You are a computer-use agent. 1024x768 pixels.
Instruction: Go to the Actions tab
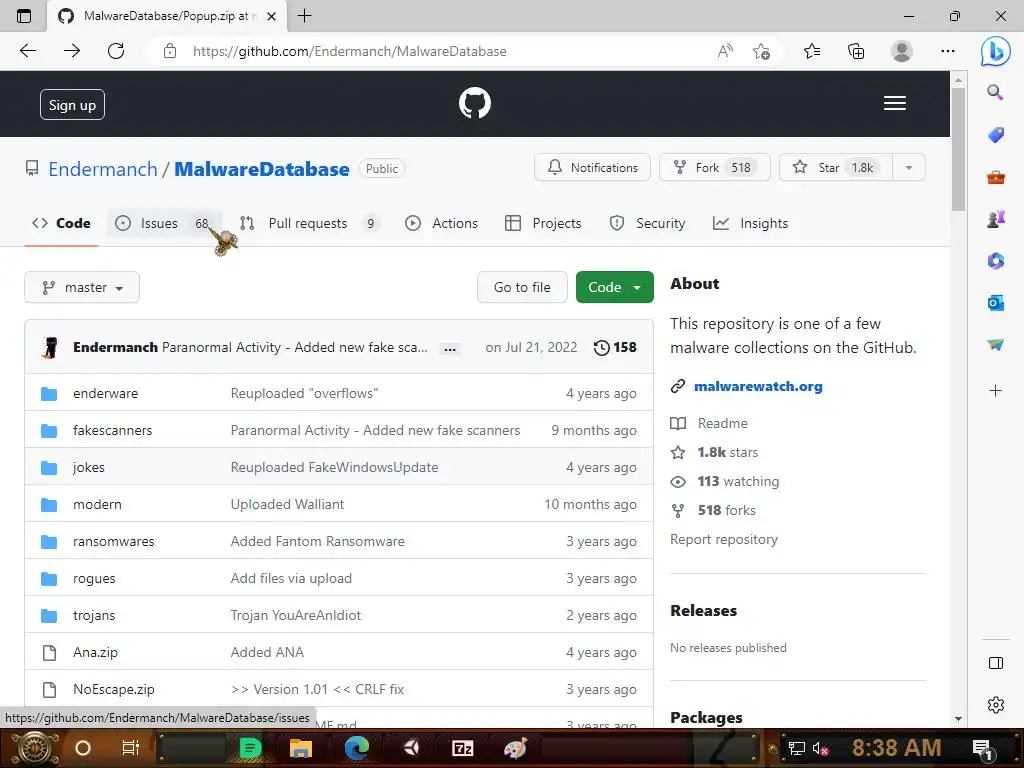[x=441, y=223]
